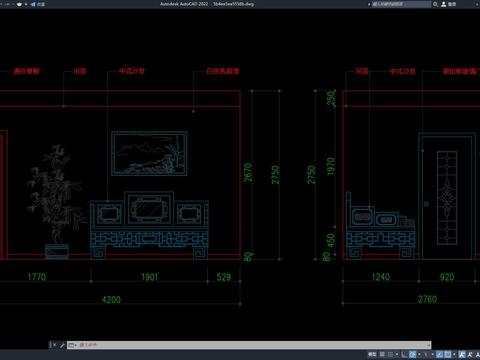Open the command line customize wrench icon
The height and width of the screenshot is (360, 480).
pos(62,345)
